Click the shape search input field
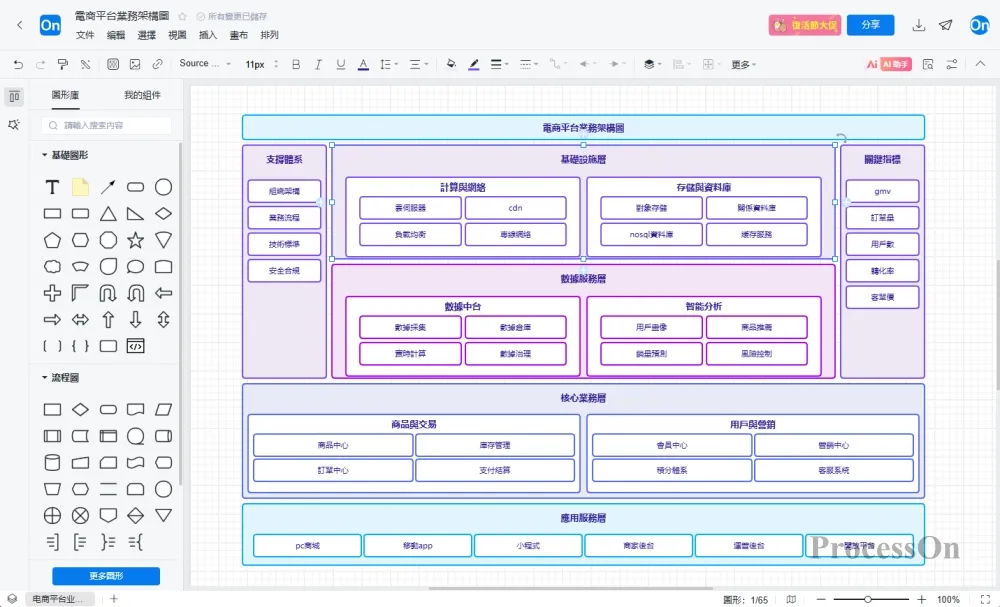This screenshot has height=607, width=1000. pyautogui.click(x=107, y=125)
